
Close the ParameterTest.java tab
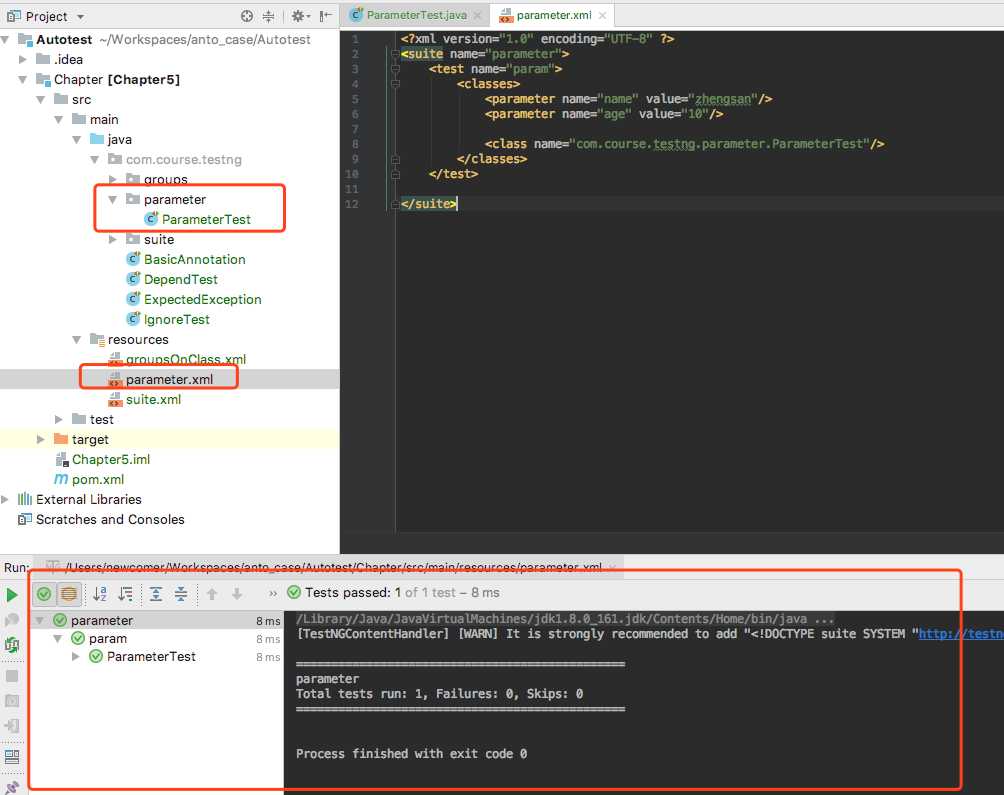(478, 15)
